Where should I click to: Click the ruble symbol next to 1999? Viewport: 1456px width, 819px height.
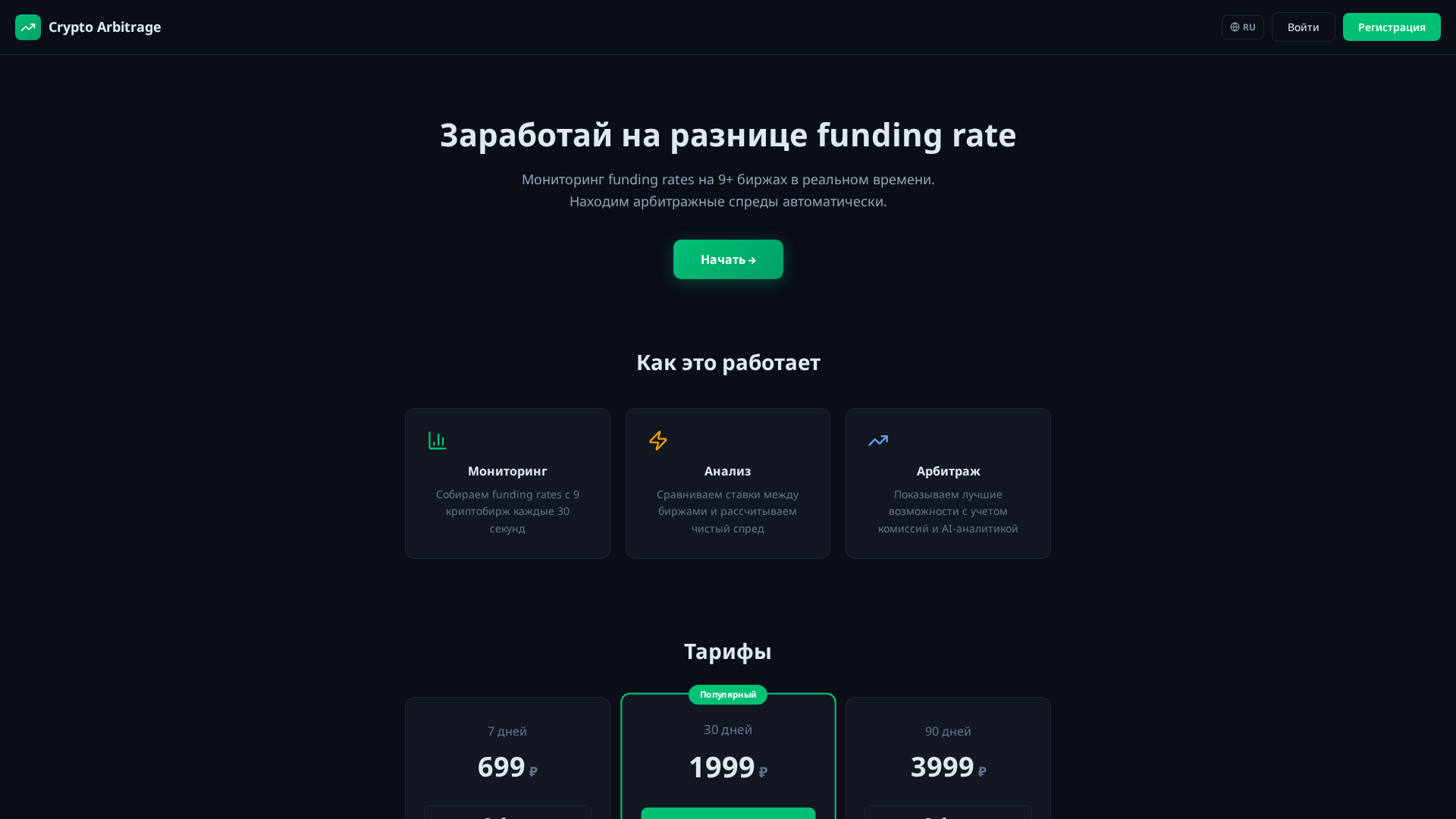coord(762,771)
